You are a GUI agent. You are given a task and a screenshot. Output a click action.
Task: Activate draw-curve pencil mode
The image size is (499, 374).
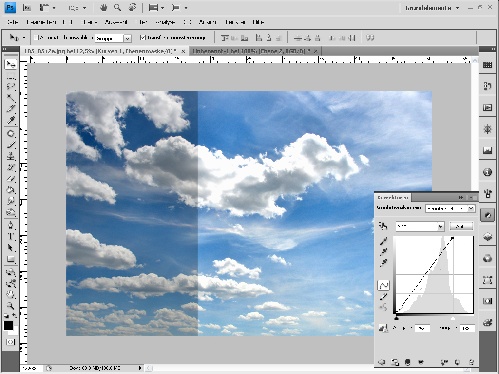pos(383,296)
